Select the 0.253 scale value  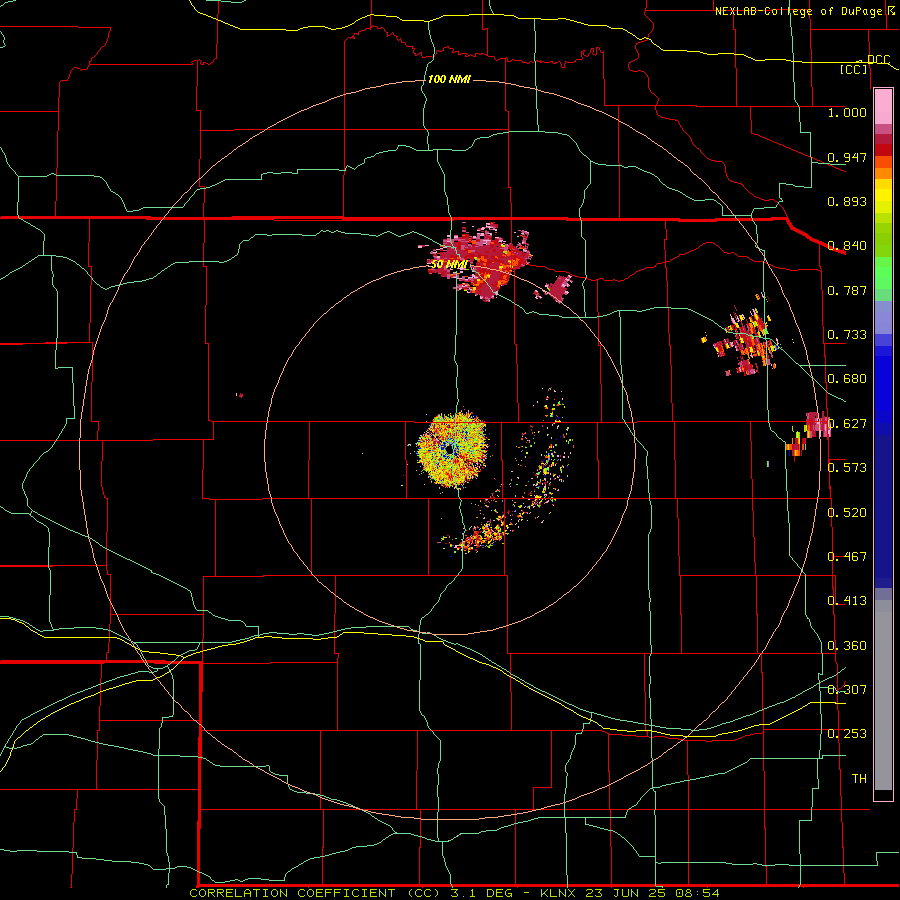(847, 734)
